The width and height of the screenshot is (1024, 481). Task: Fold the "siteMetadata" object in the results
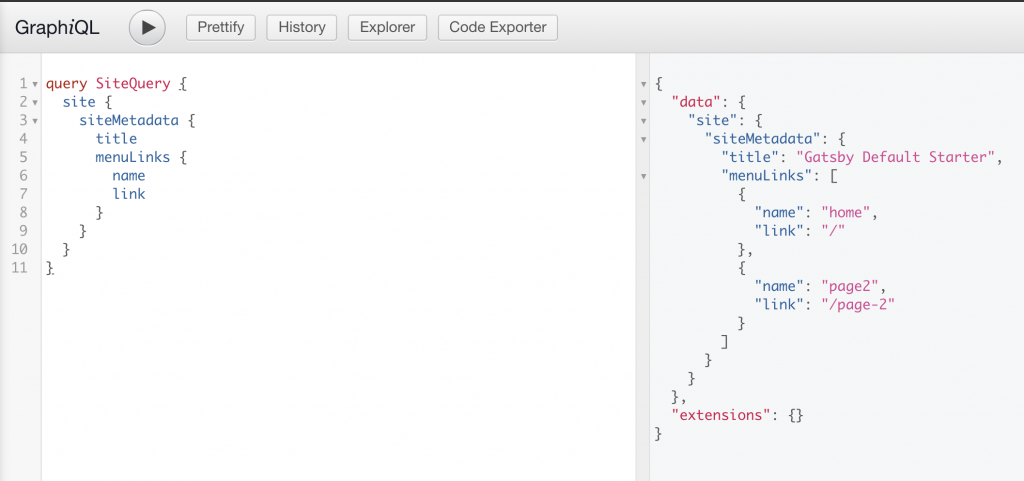click(x=643, y=138)
